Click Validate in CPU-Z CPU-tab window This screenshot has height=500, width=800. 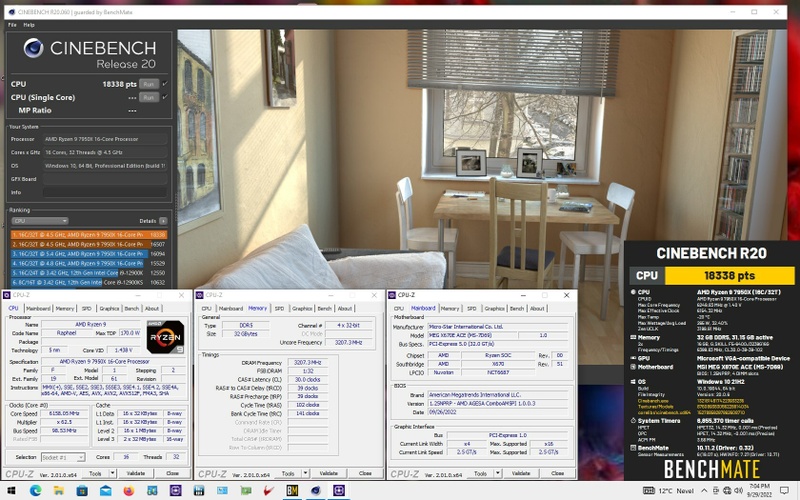click(136, 473)
